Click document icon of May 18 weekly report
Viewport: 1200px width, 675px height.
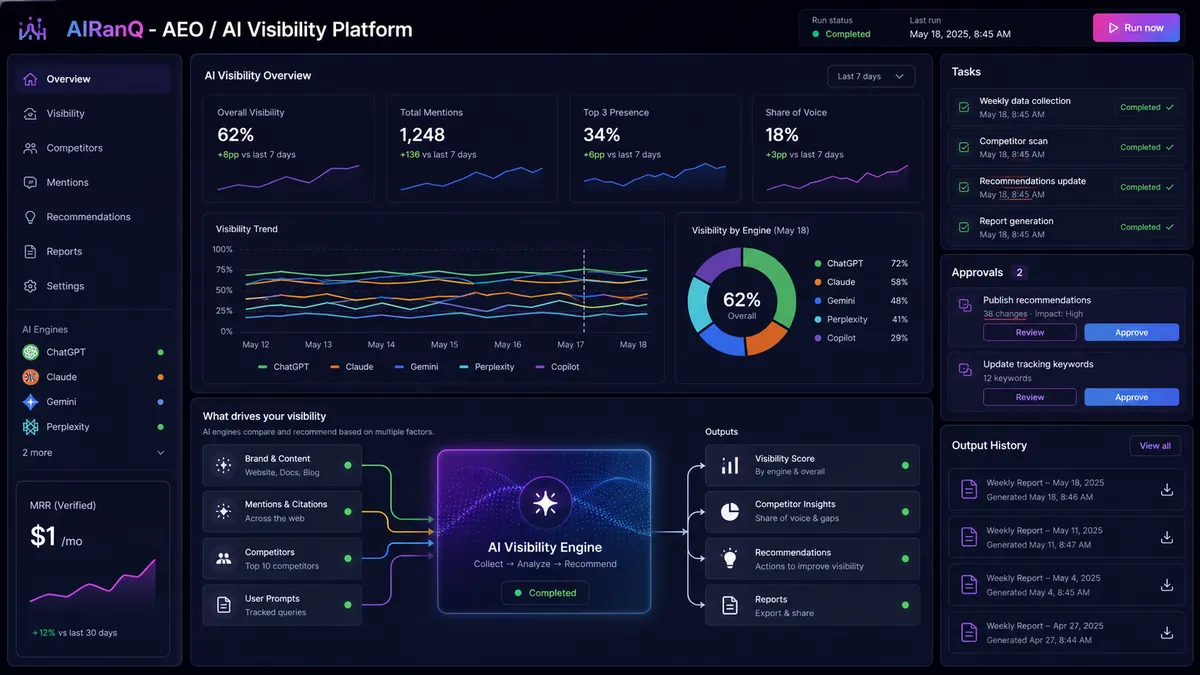point(968,489)
